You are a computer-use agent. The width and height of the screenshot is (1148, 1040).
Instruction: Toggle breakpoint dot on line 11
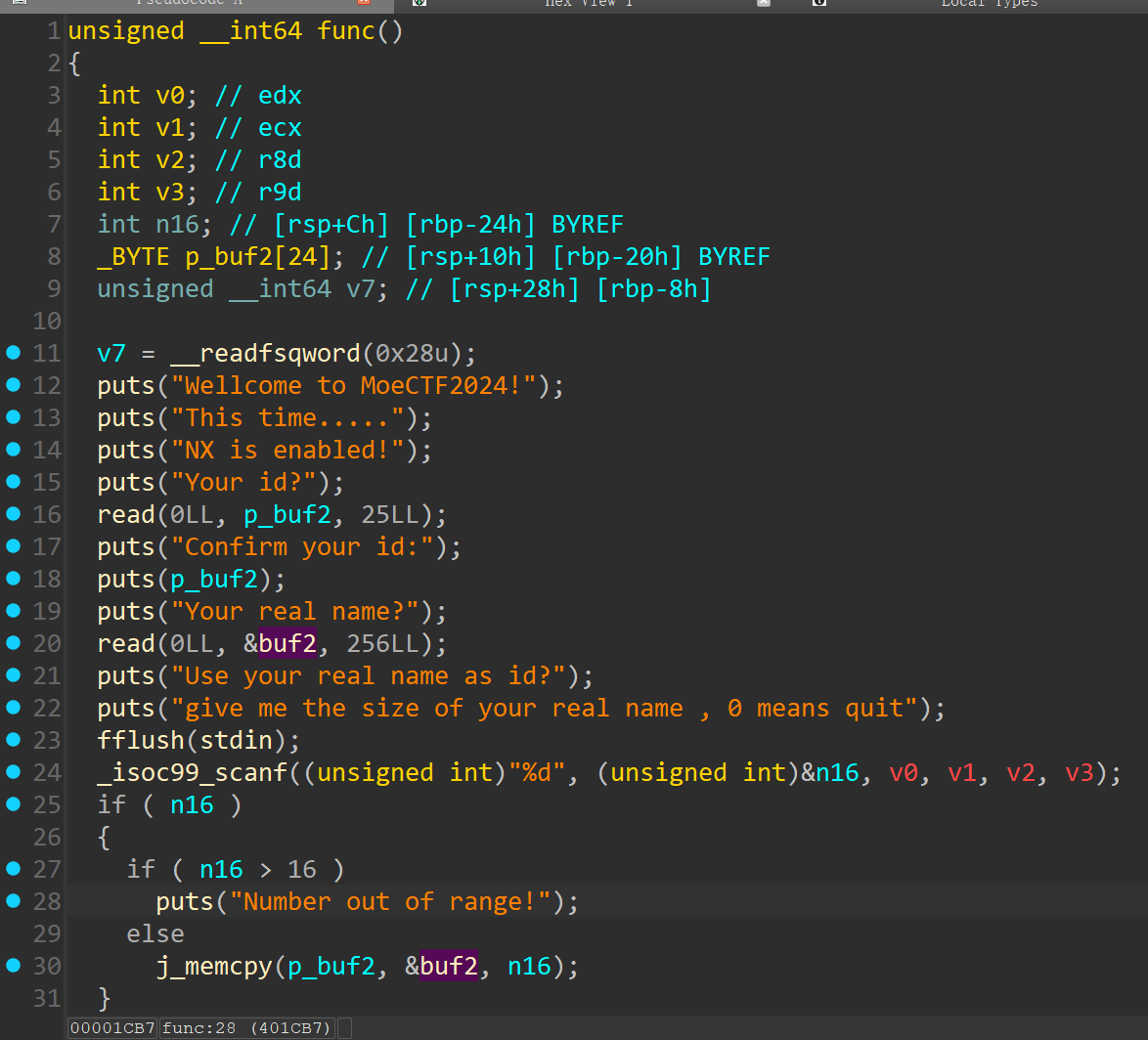(x=13, y=353)
